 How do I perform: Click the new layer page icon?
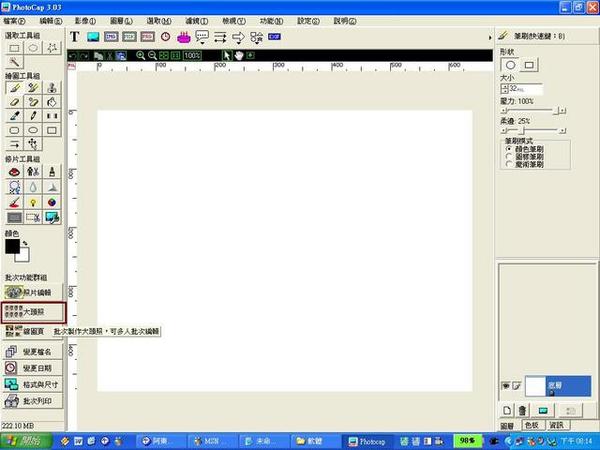click(507, 411)
